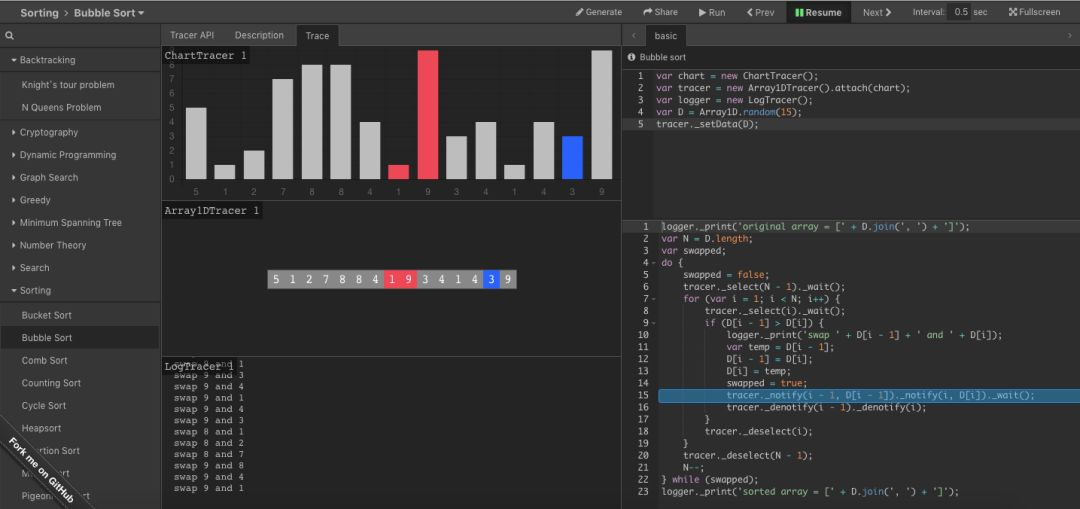The height and width of the screenshot is (509, 1080).
Task: Collapse the Backtracking category
Action: click(47, 60)
